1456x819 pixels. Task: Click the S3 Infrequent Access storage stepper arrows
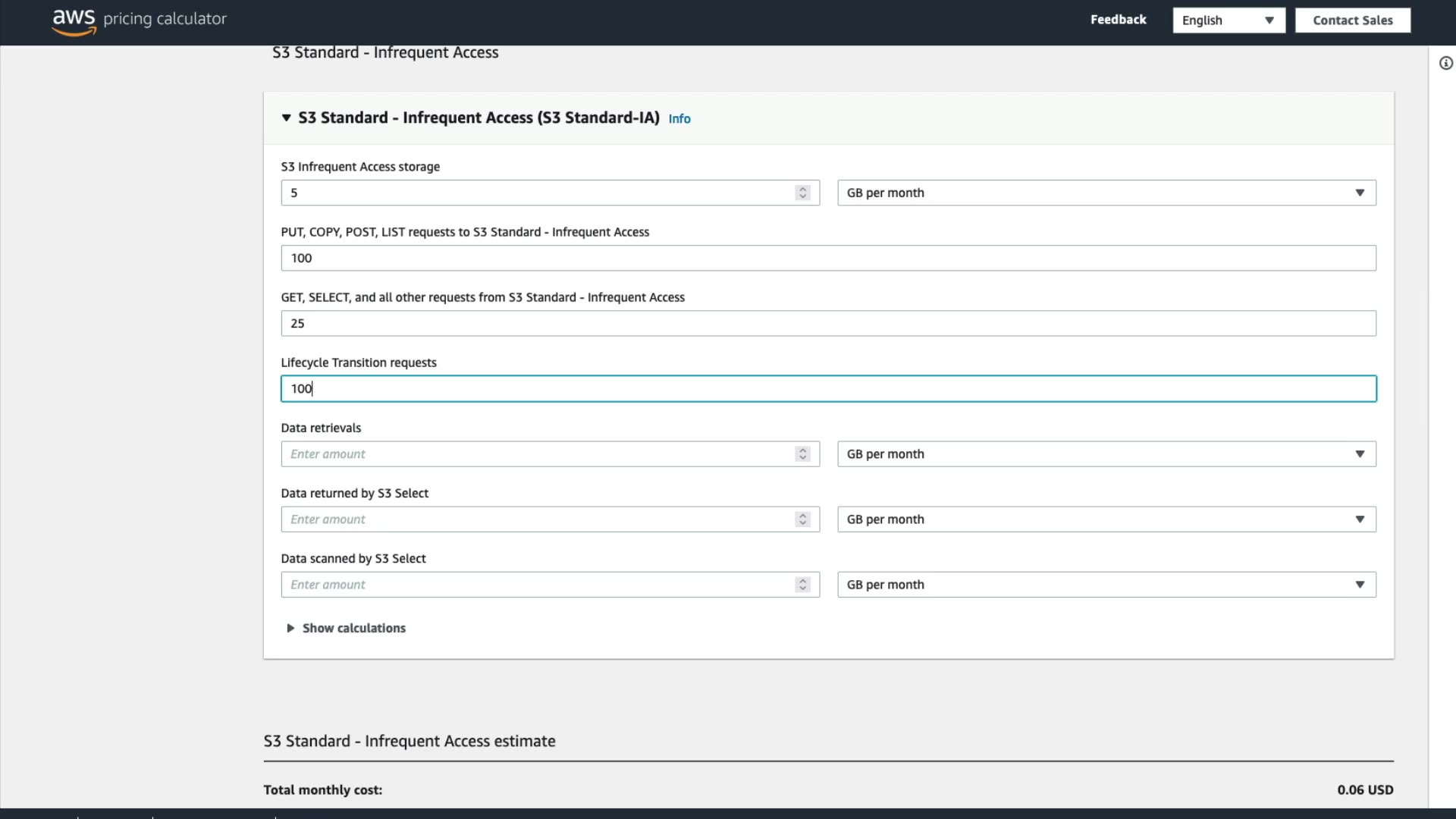pyautogui.click(x=802, y=193)
